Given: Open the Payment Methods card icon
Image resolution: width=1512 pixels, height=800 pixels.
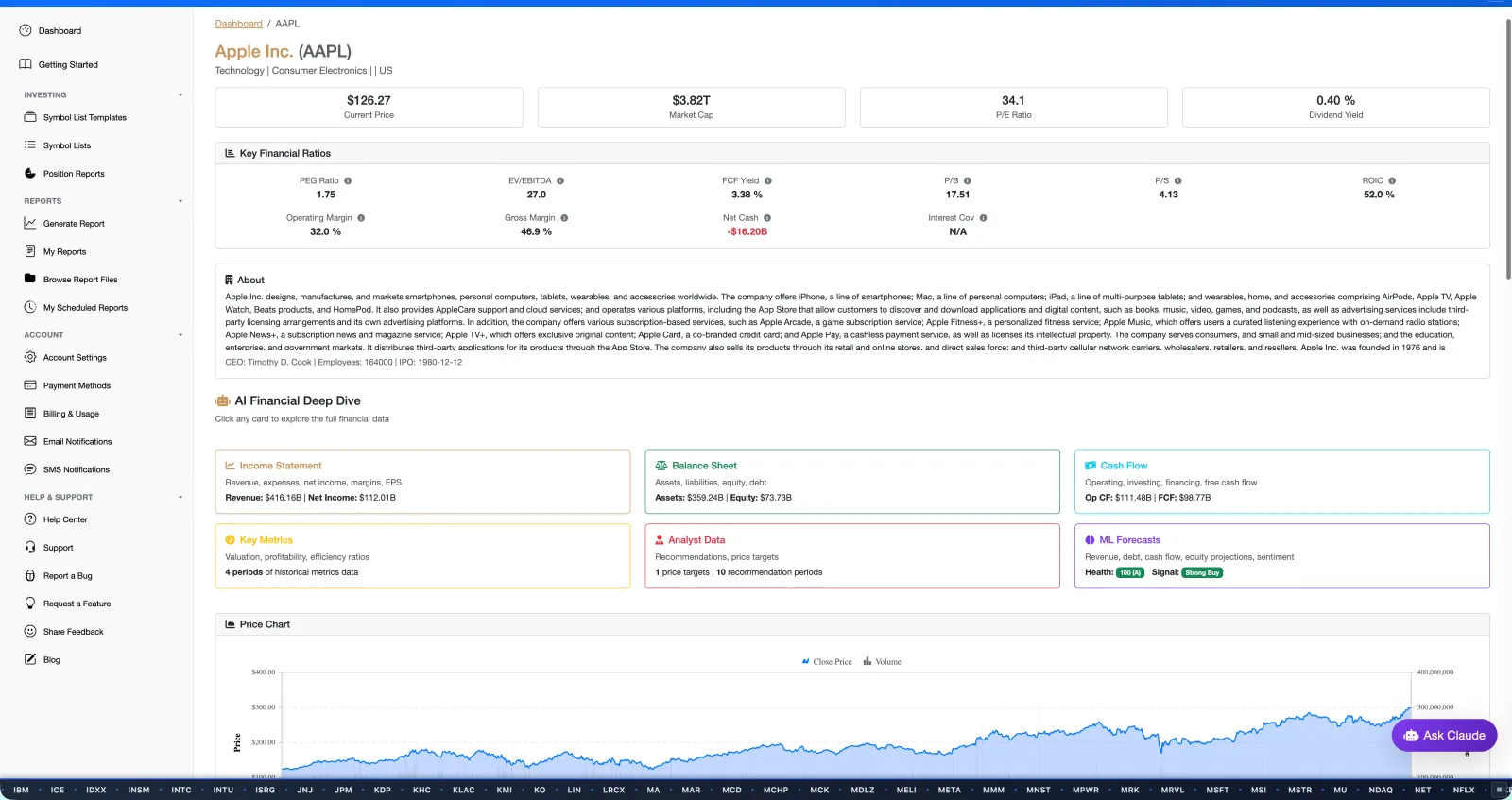Looking at the screenshot, I should coord(30,385).
